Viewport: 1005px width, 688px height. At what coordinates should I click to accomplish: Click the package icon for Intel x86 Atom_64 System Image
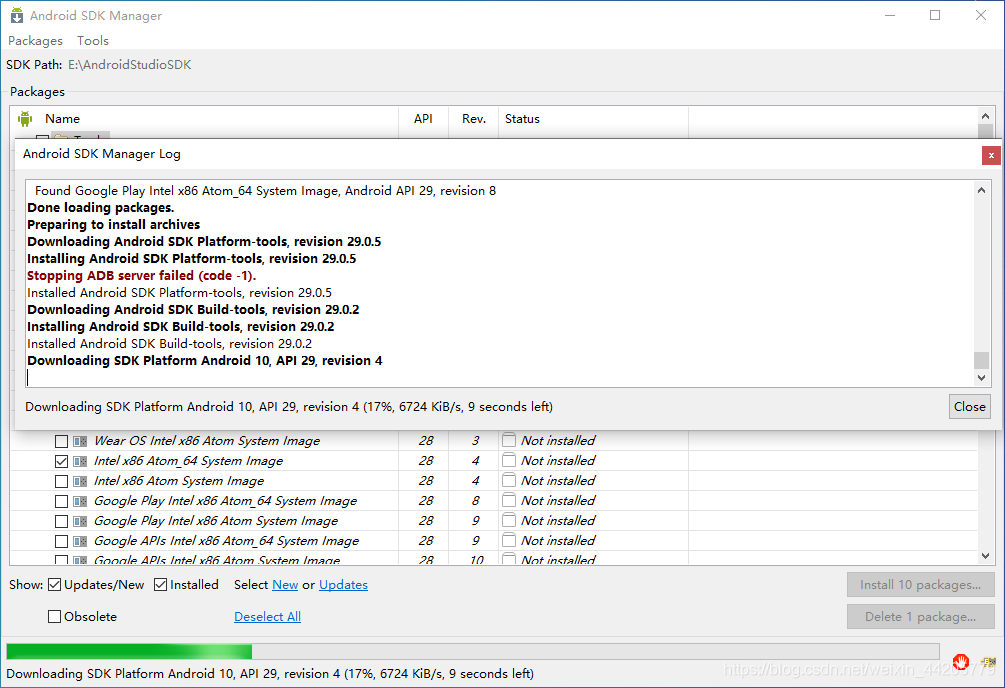pyautogui.click(x=80, y=461)
